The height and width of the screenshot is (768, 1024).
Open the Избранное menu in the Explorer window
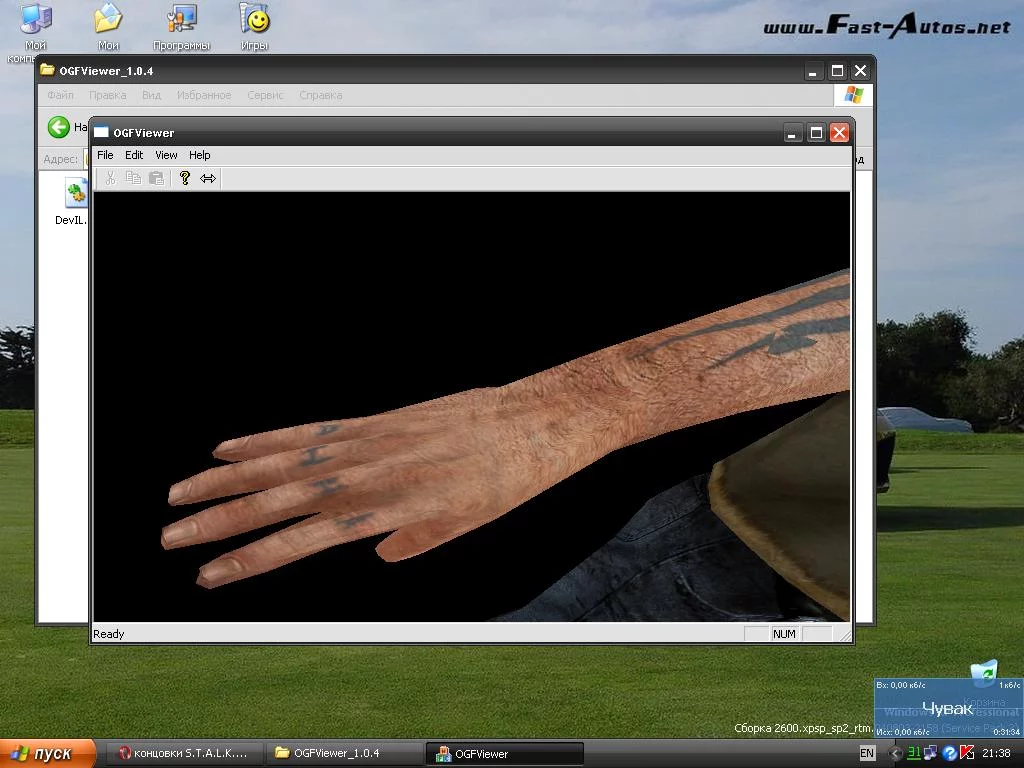(x=204, y=95)
